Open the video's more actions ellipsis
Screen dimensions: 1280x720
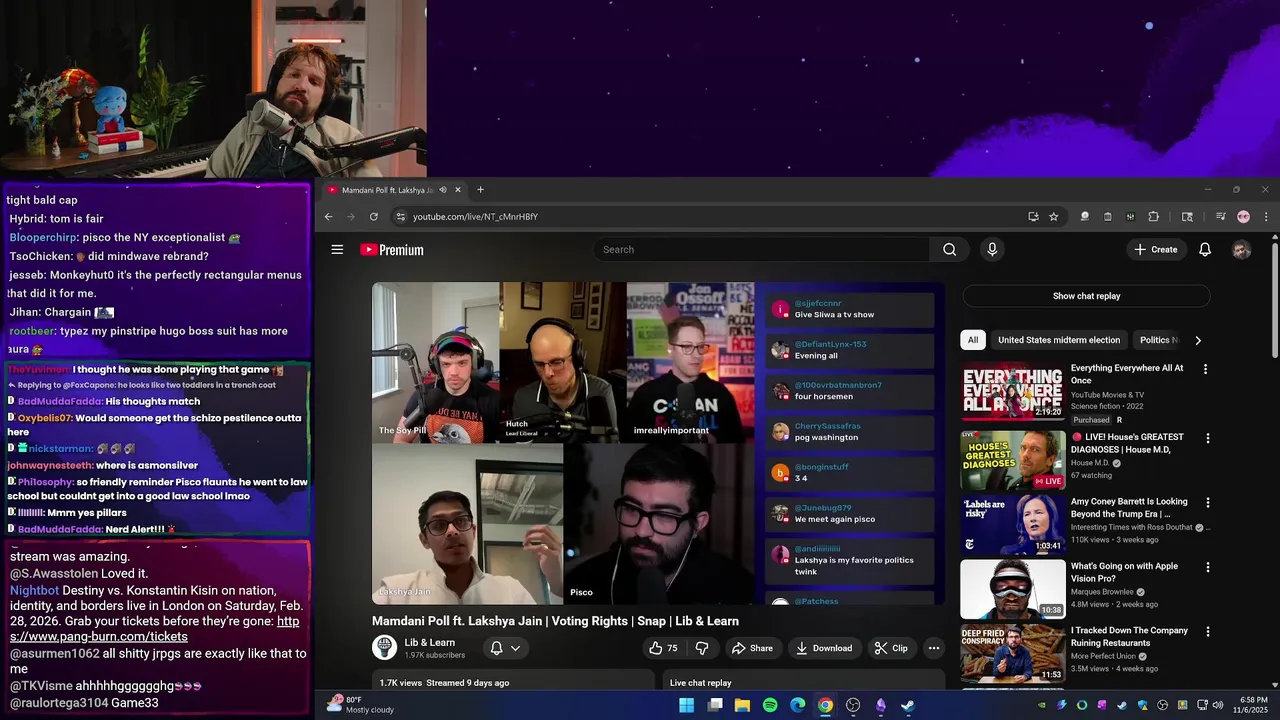coord(934,648)
